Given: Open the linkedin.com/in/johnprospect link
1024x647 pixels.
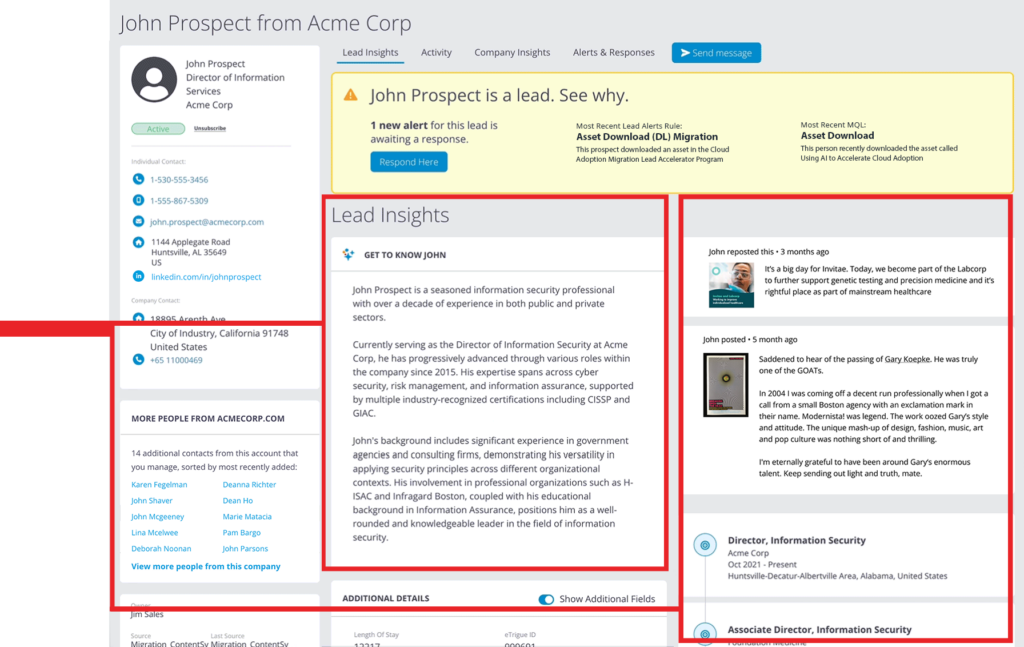Looking at the screenshot, I should click(x=206, y=277).
